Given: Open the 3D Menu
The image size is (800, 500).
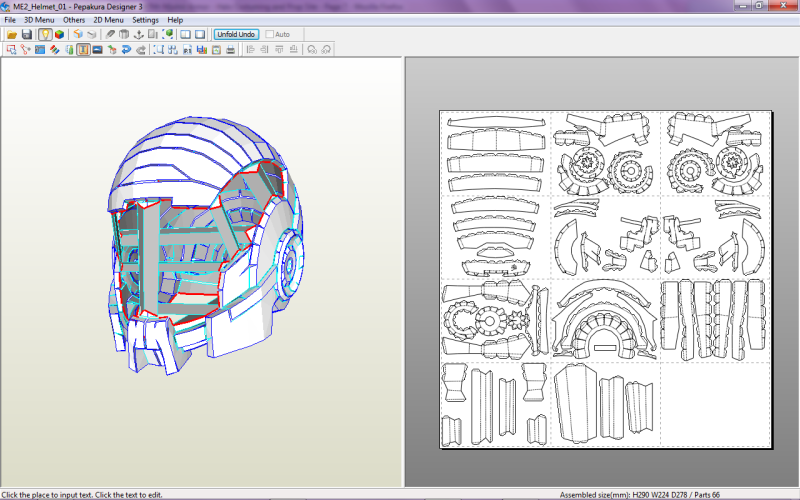Looking at the screenshot, I should [39, 20].
